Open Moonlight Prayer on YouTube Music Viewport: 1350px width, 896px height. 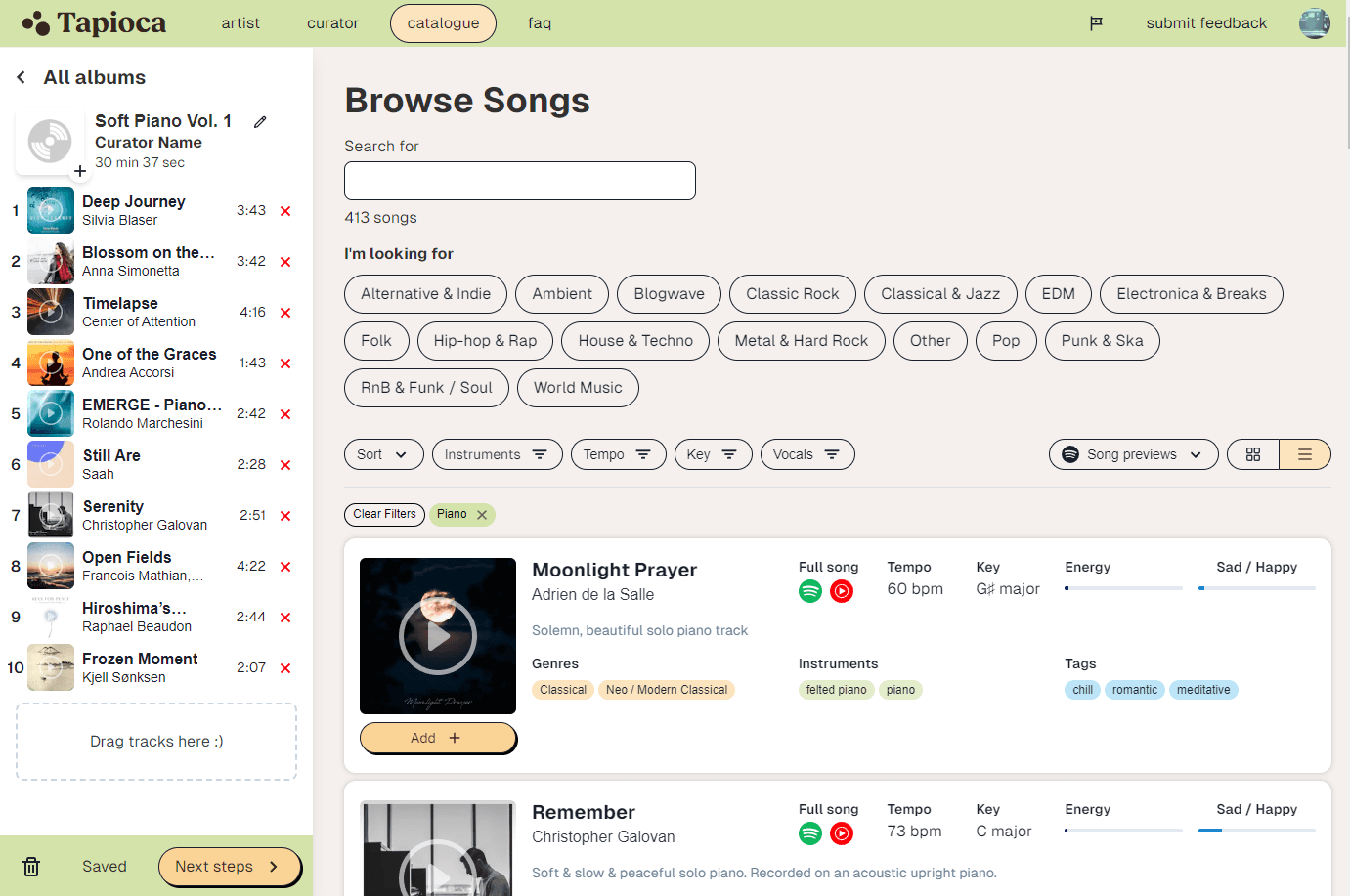842,591
